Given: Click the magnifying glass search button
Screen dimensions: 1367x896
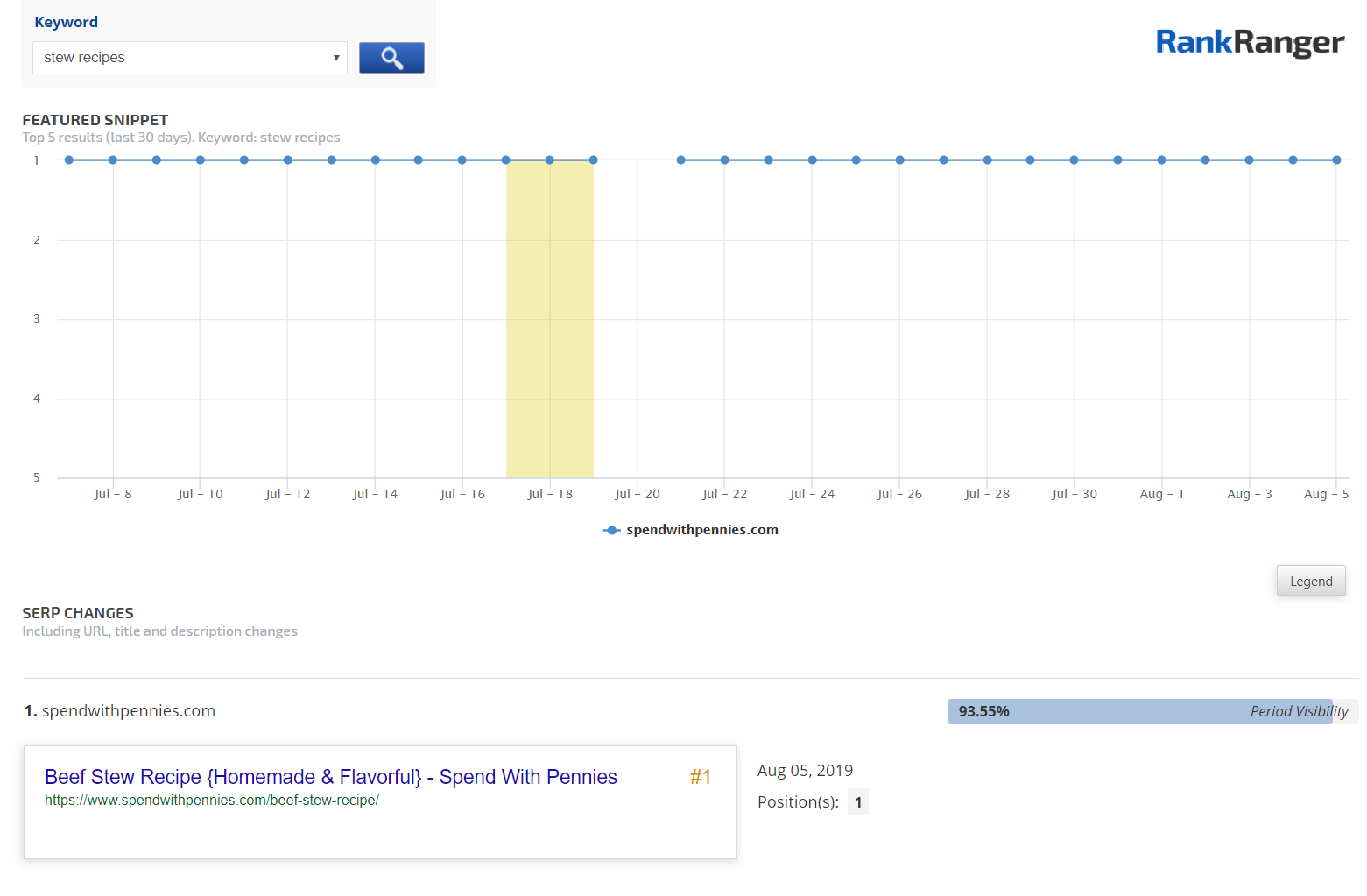Looking at the screenshot, I should (x=391, y=58).
